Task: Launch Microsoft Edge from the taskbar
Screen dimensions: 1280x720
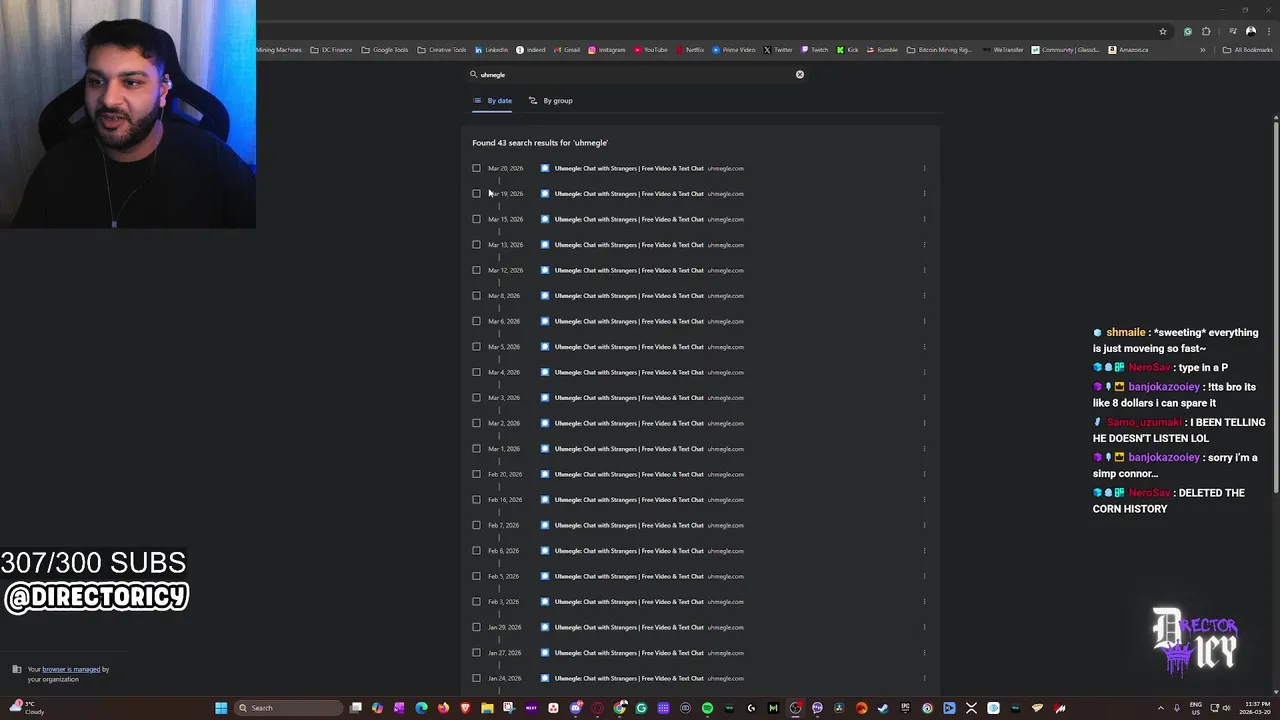Action: tap(421, 708)
